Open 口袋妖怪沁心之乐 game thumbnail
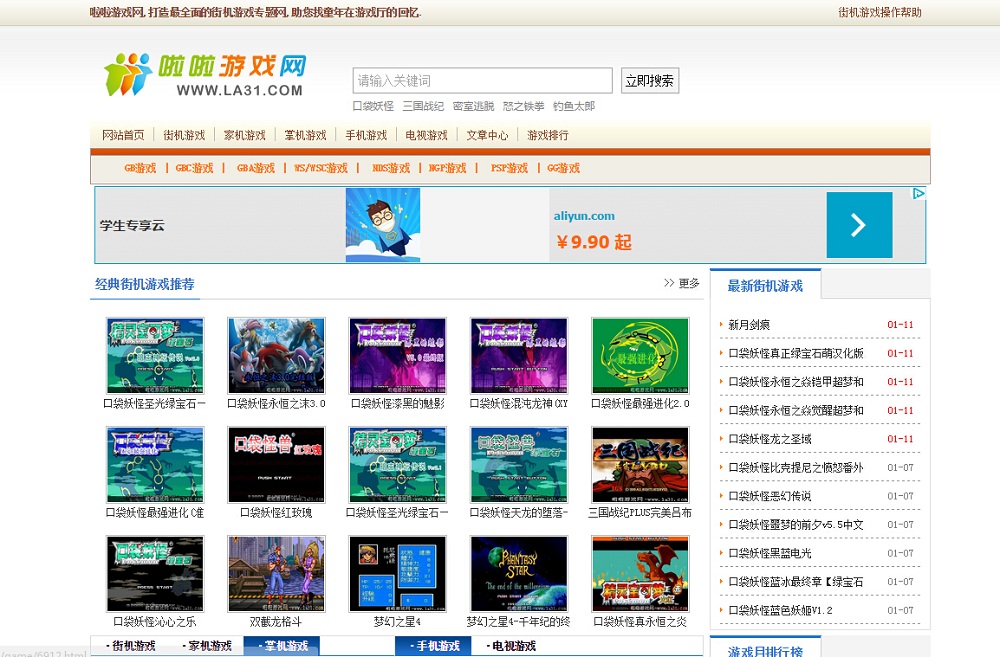The width and height of the screenshot is (1000, 657). tap(155, 573)
